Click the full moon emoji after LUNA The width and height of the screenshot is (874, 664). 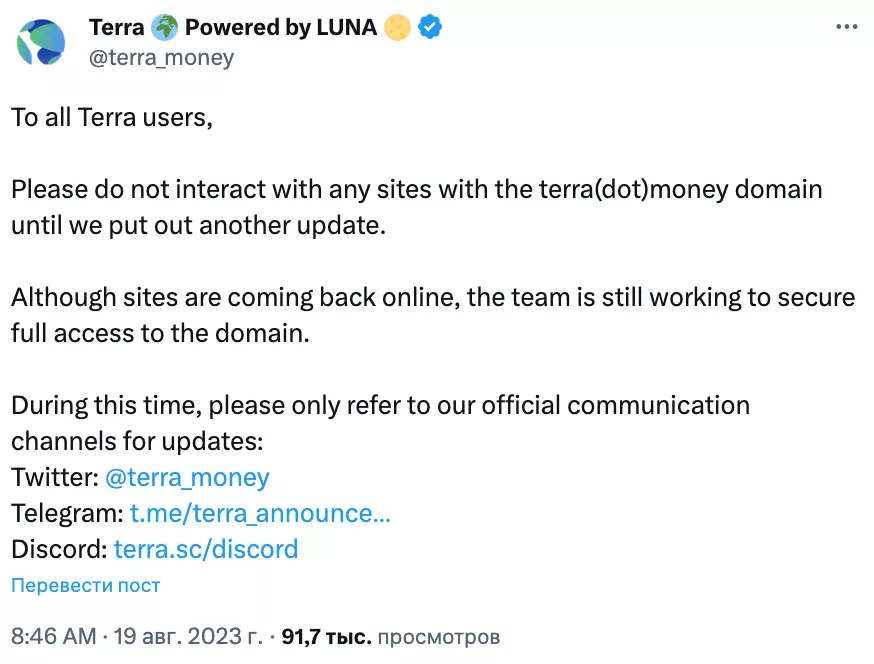(x=398, y=28)
